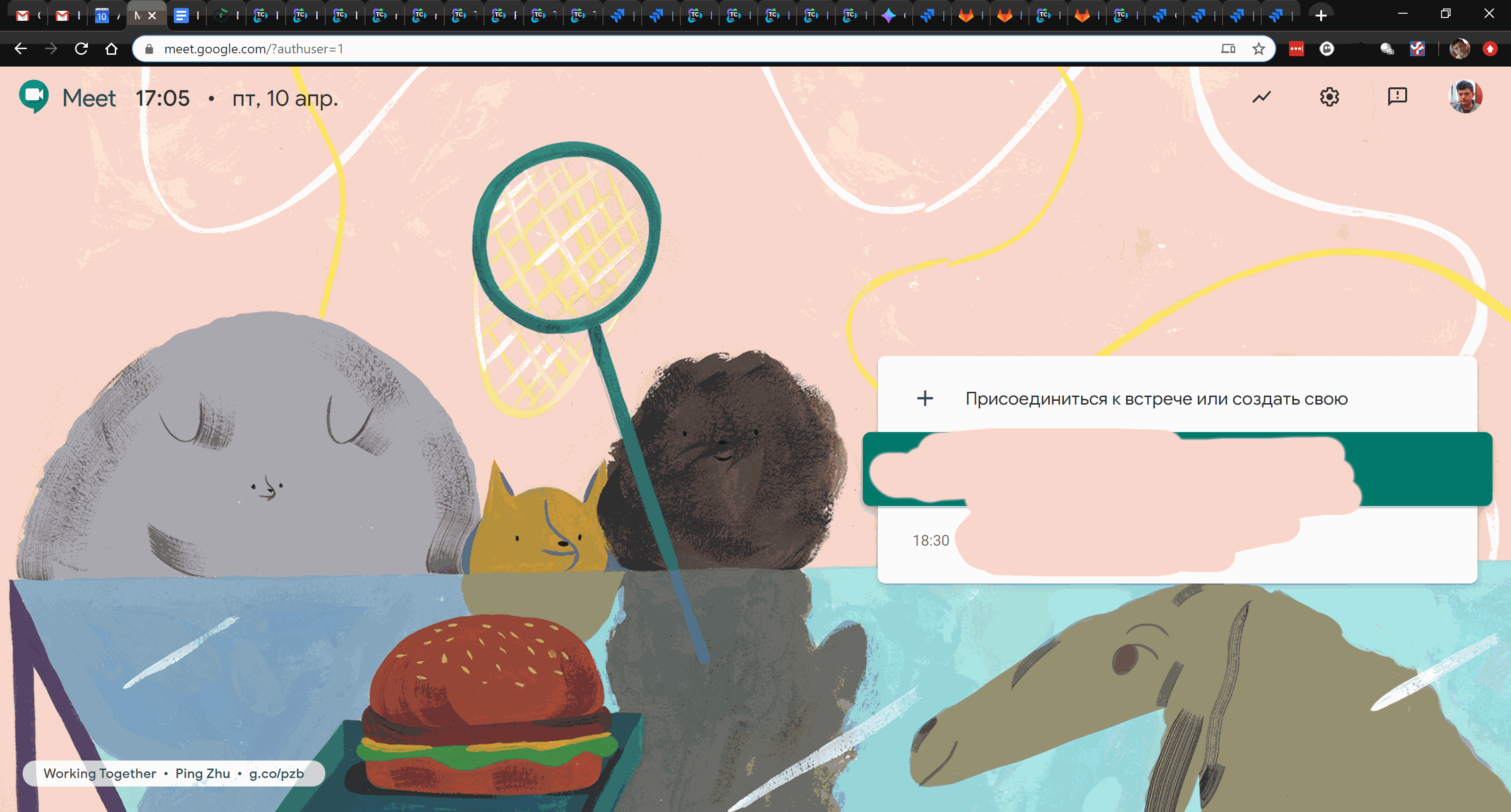Image resolution: width=1511 pixels, height=812 pixels.
Task: Open the send feedback icon
Action: click(1397, 97)
